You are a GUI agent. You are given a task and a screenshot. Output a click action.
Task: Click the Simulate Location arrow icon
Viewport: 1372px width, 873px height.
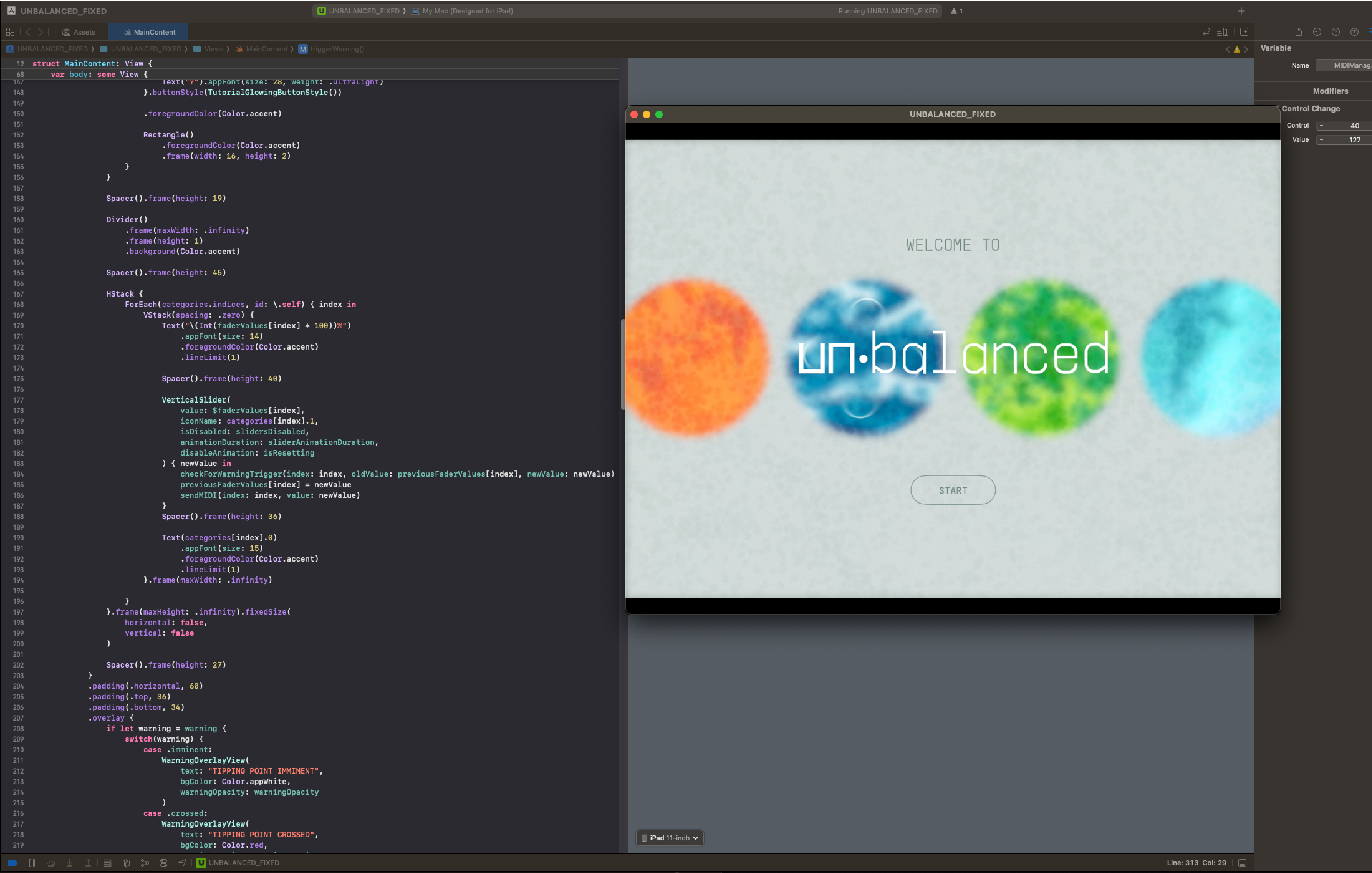click(x=182, y=863)
